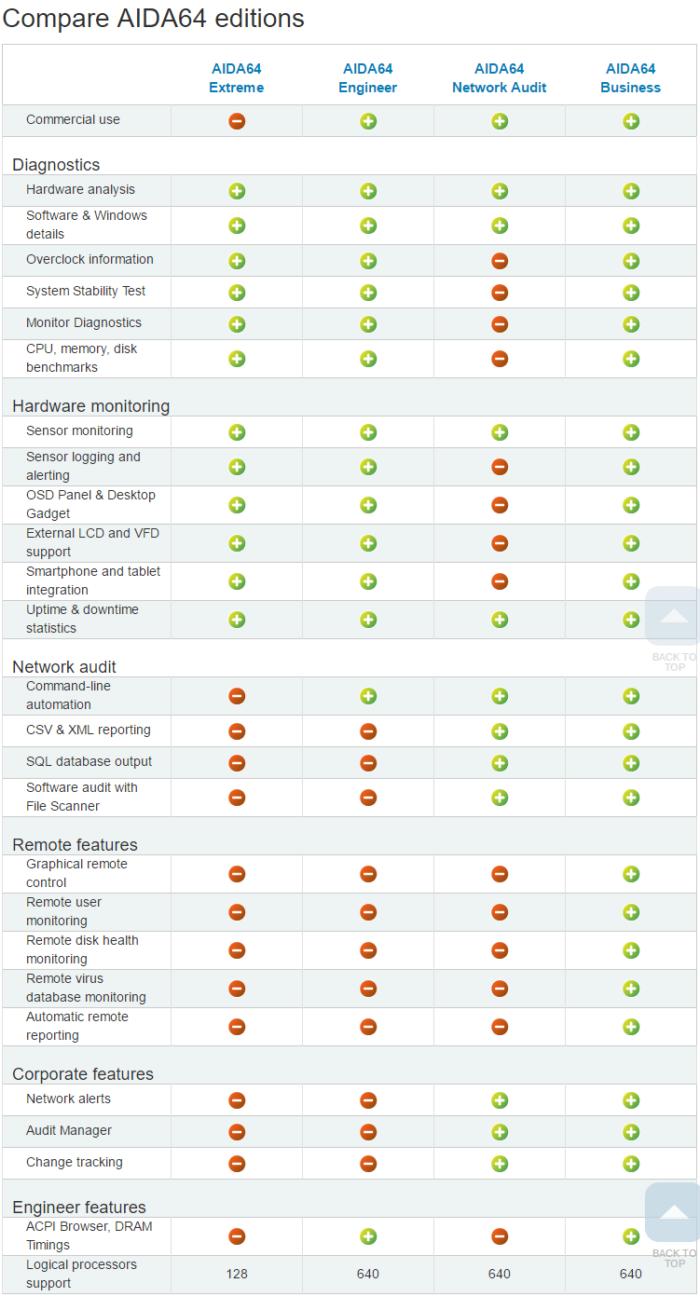Open the AIDA64 Extreme column header link
The width and height of the screenshot is (700, 1297).
(237, 78)
